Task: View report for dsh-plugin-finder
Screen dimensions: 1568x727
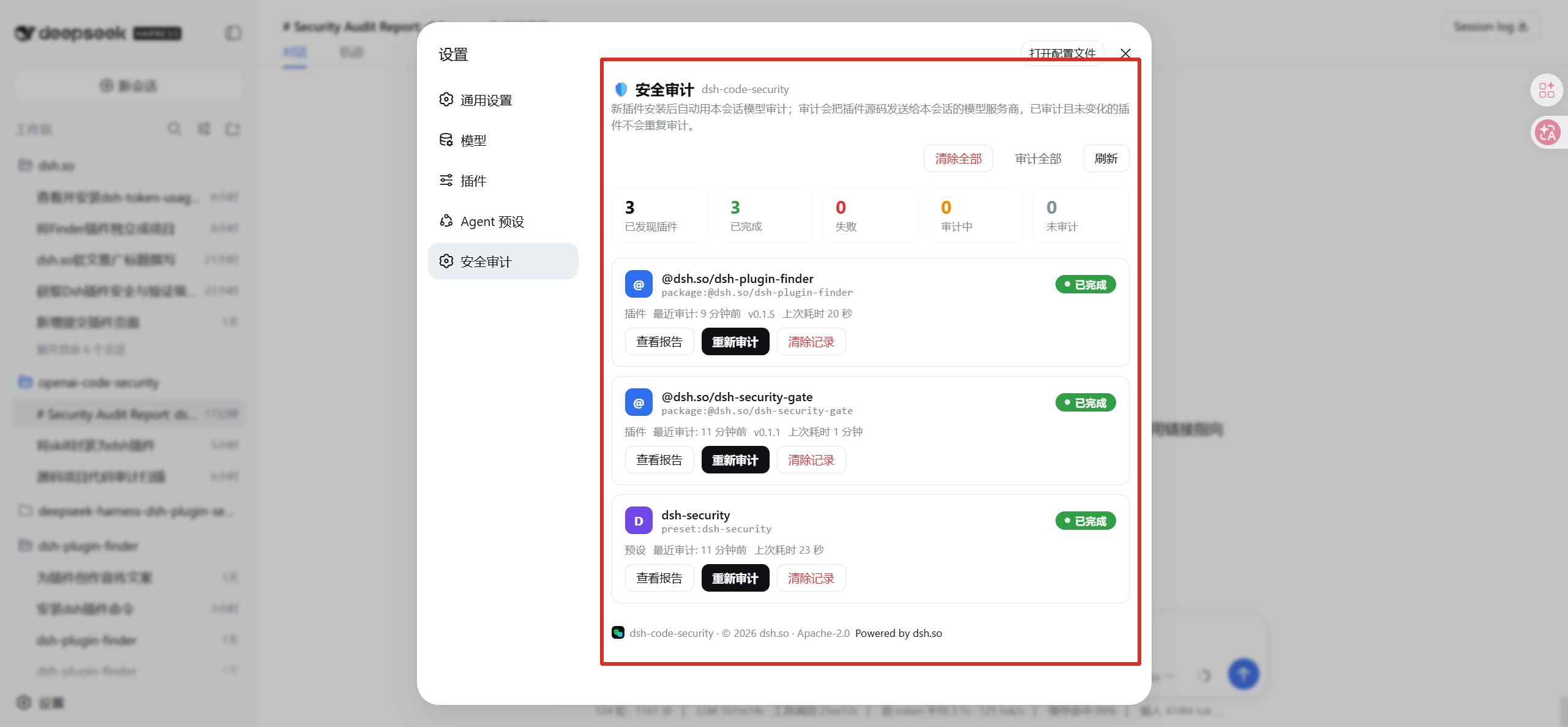Action: (x=659, y=342)
